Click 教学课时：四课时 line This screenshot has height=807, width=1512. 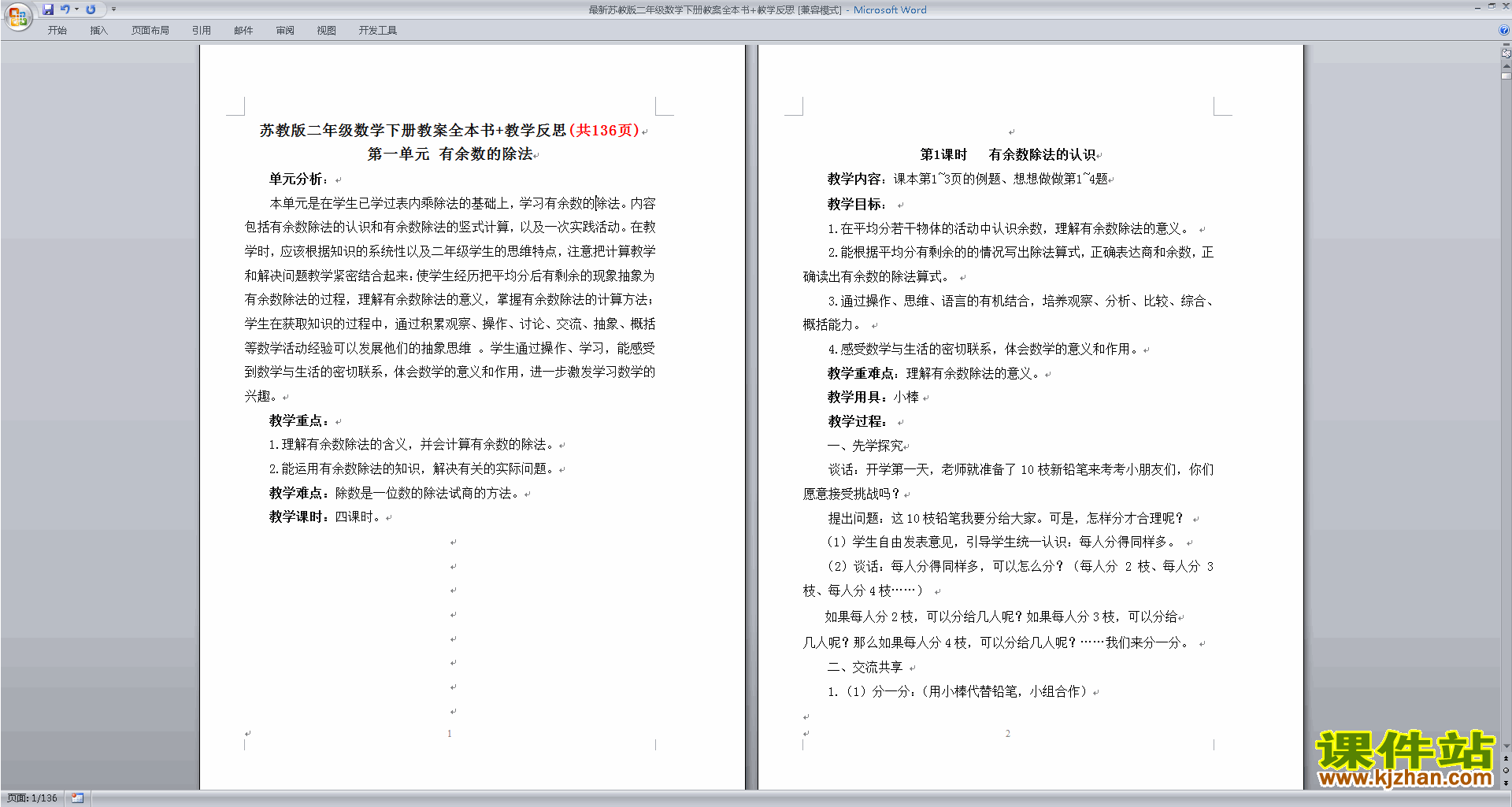[325, 517]
